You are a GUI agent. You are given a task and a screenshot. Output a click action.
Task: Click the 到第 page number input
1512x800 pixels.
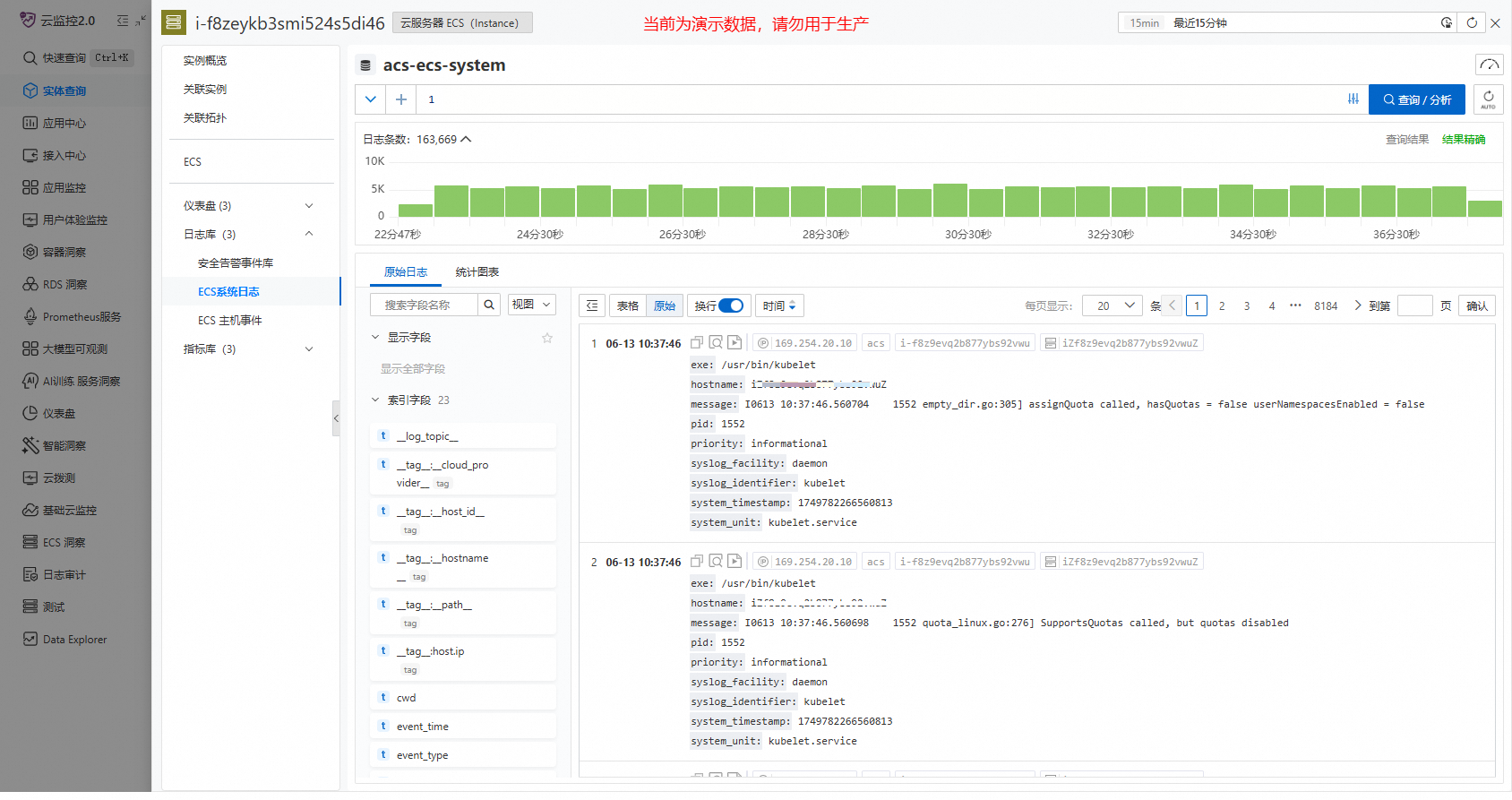(x=1415, y=306)
